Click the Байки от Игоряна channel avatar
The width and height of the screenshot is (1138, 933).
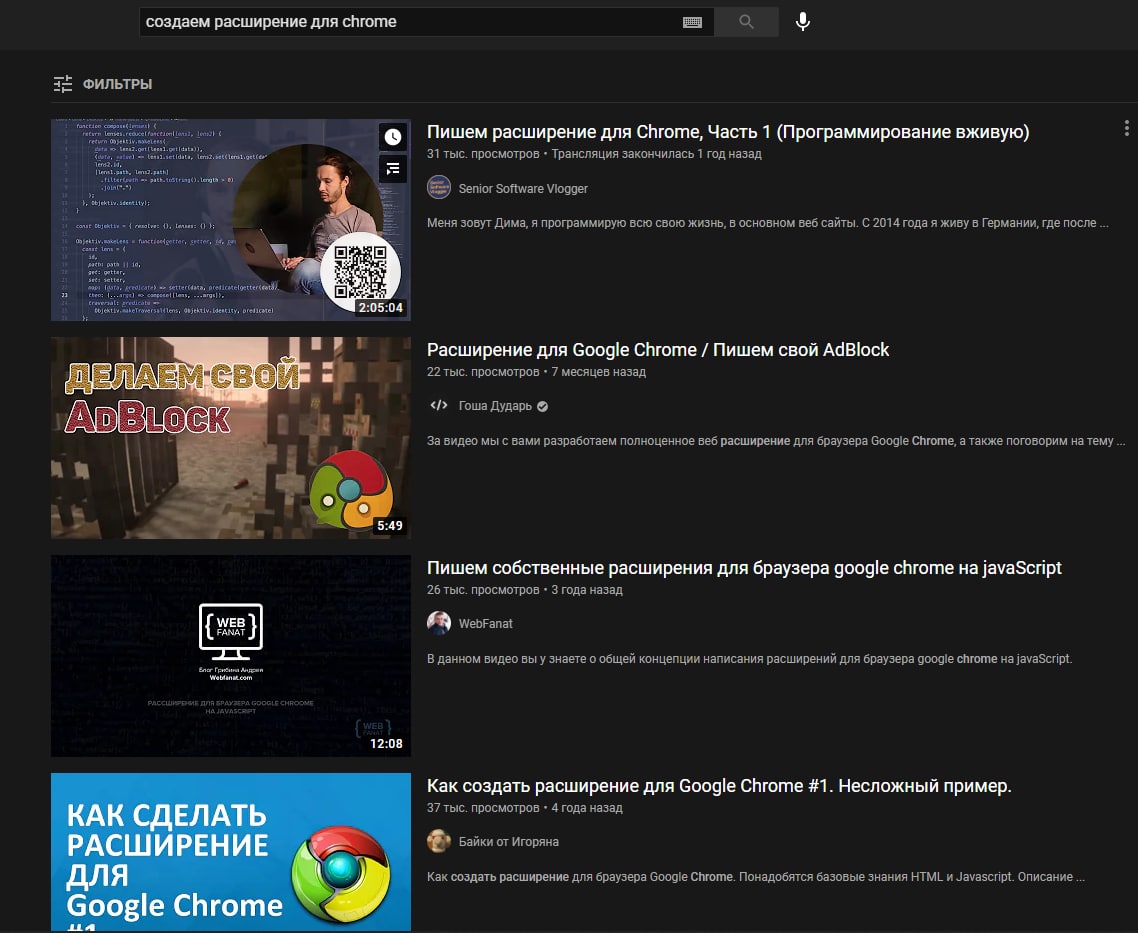pyautogui.click(x=439, y=842)
